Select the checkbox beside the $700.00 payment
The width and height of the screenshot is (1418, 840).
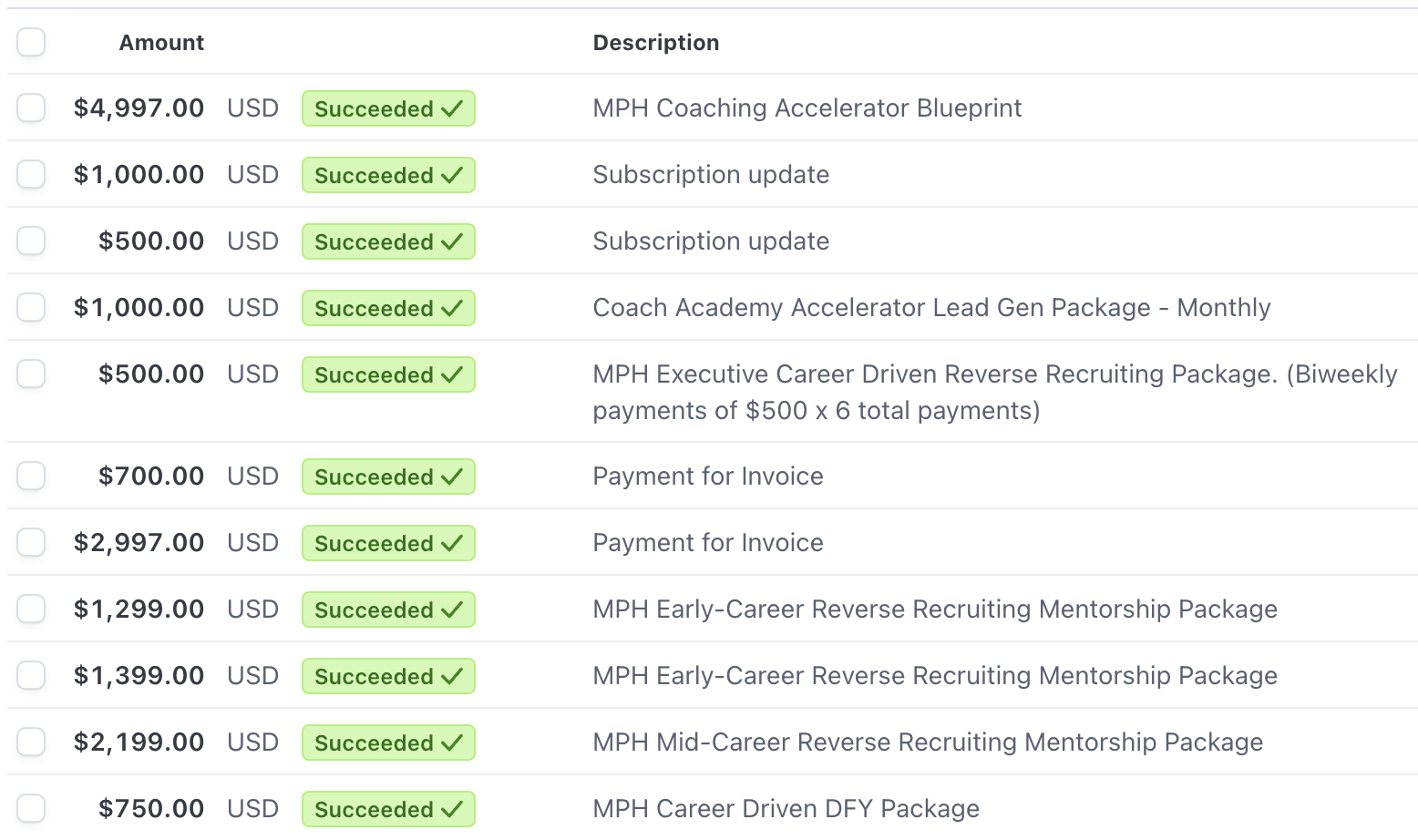(31, 476)
